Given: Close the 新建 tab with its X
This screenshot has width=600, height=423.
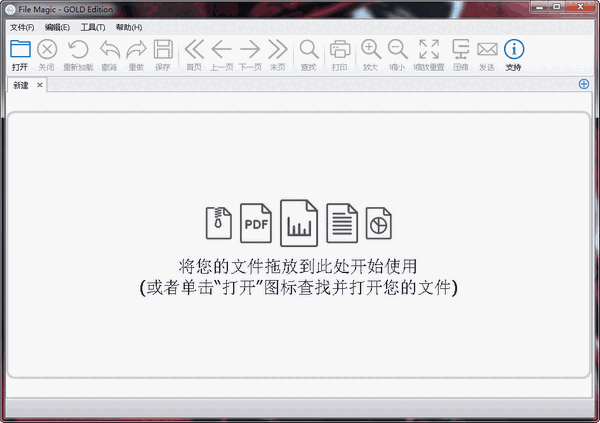Looking at the screenshot, I should point(39,85).
